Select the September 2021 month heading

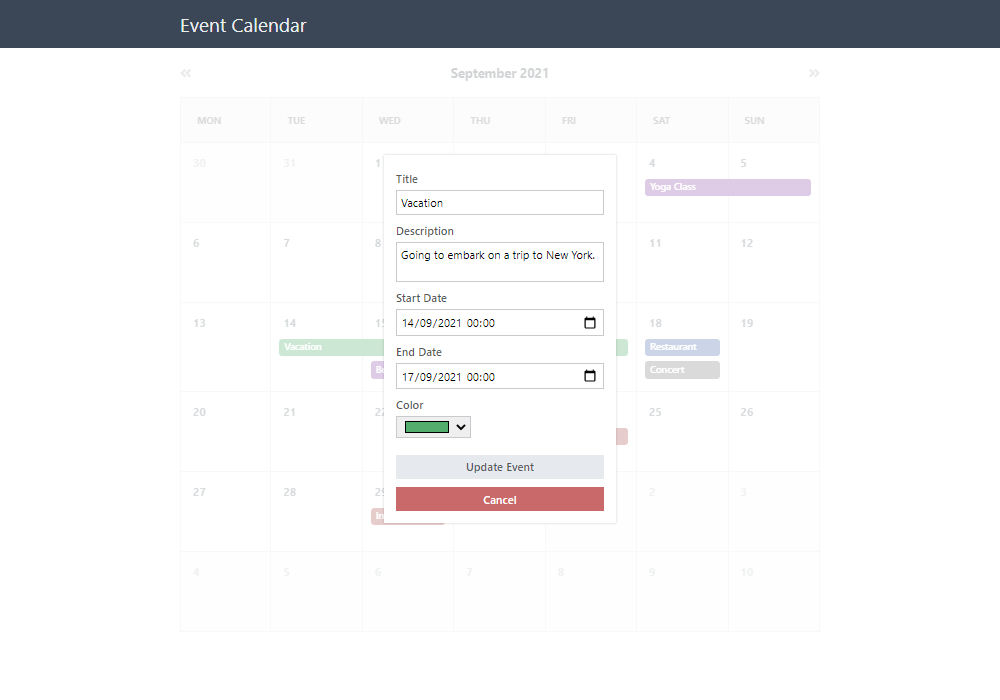[499, 73]
